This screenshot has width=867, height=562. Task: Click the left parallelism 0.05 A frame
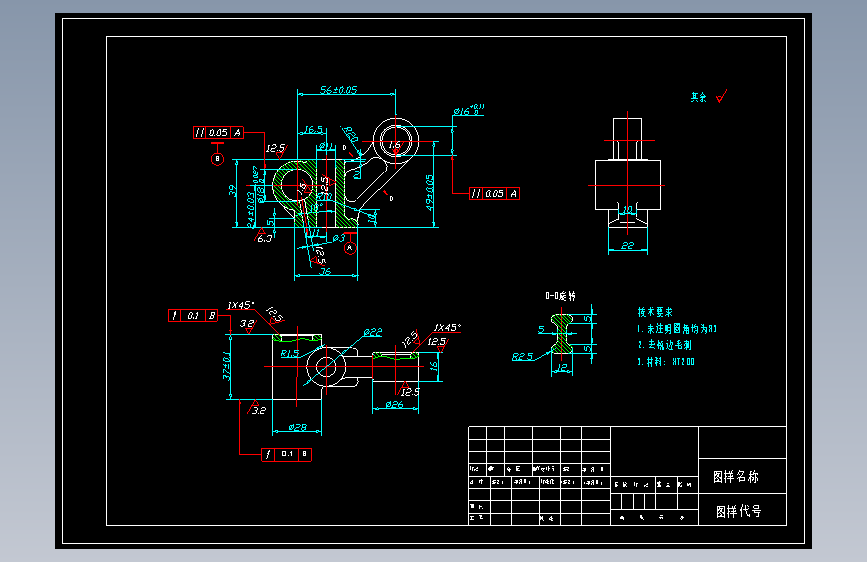tap(218, 133)
